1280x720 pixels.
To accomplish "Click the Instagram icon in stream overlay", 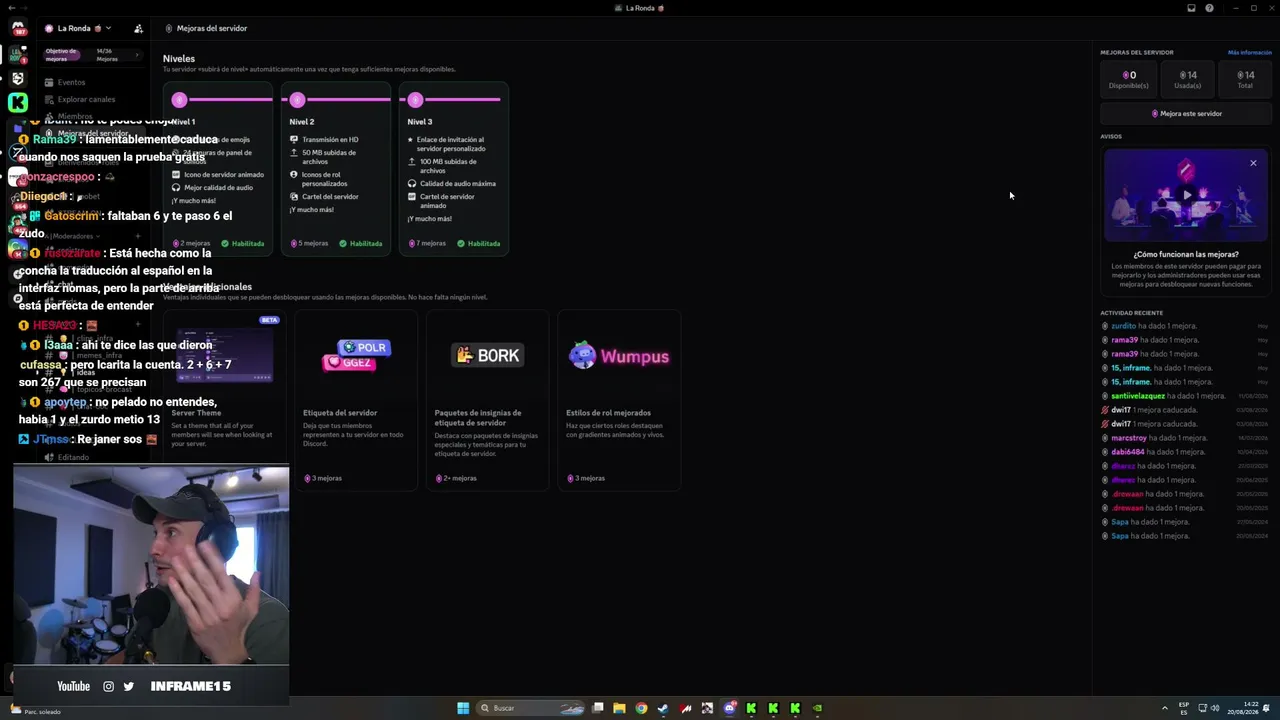I will click(109, 686).
